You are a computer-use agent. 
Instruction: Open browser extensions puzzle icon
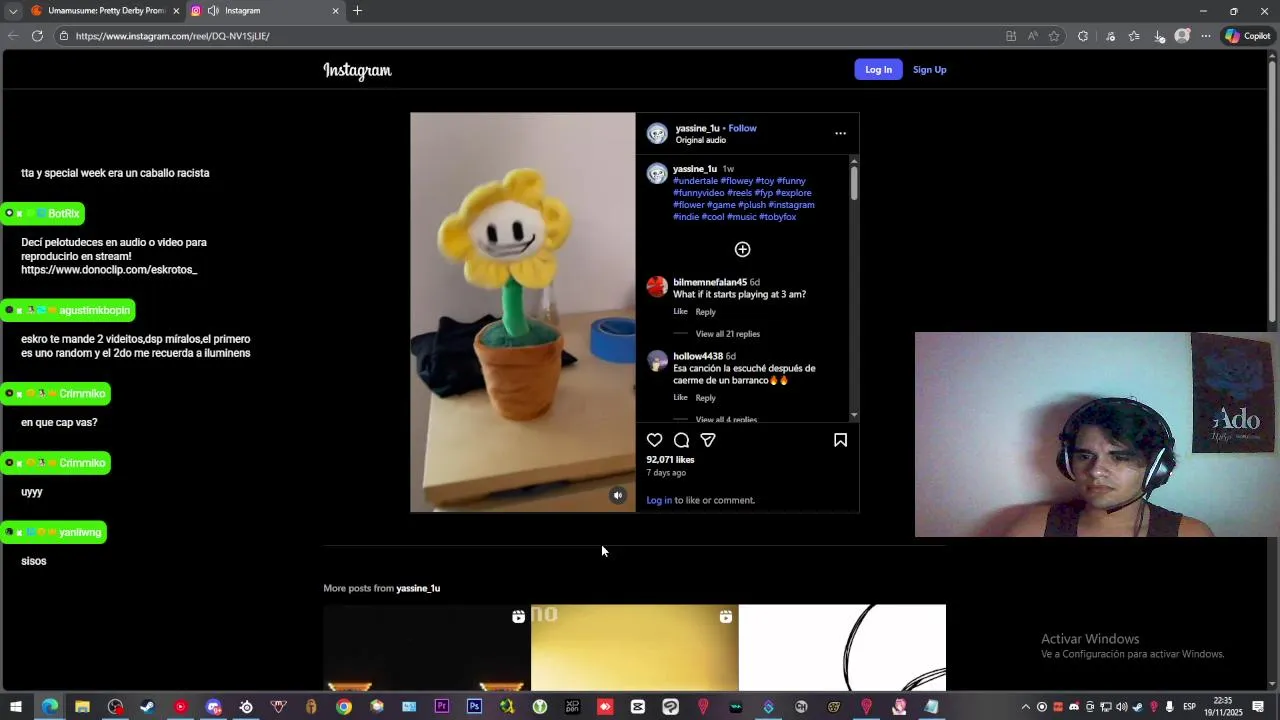(1083, 36)
